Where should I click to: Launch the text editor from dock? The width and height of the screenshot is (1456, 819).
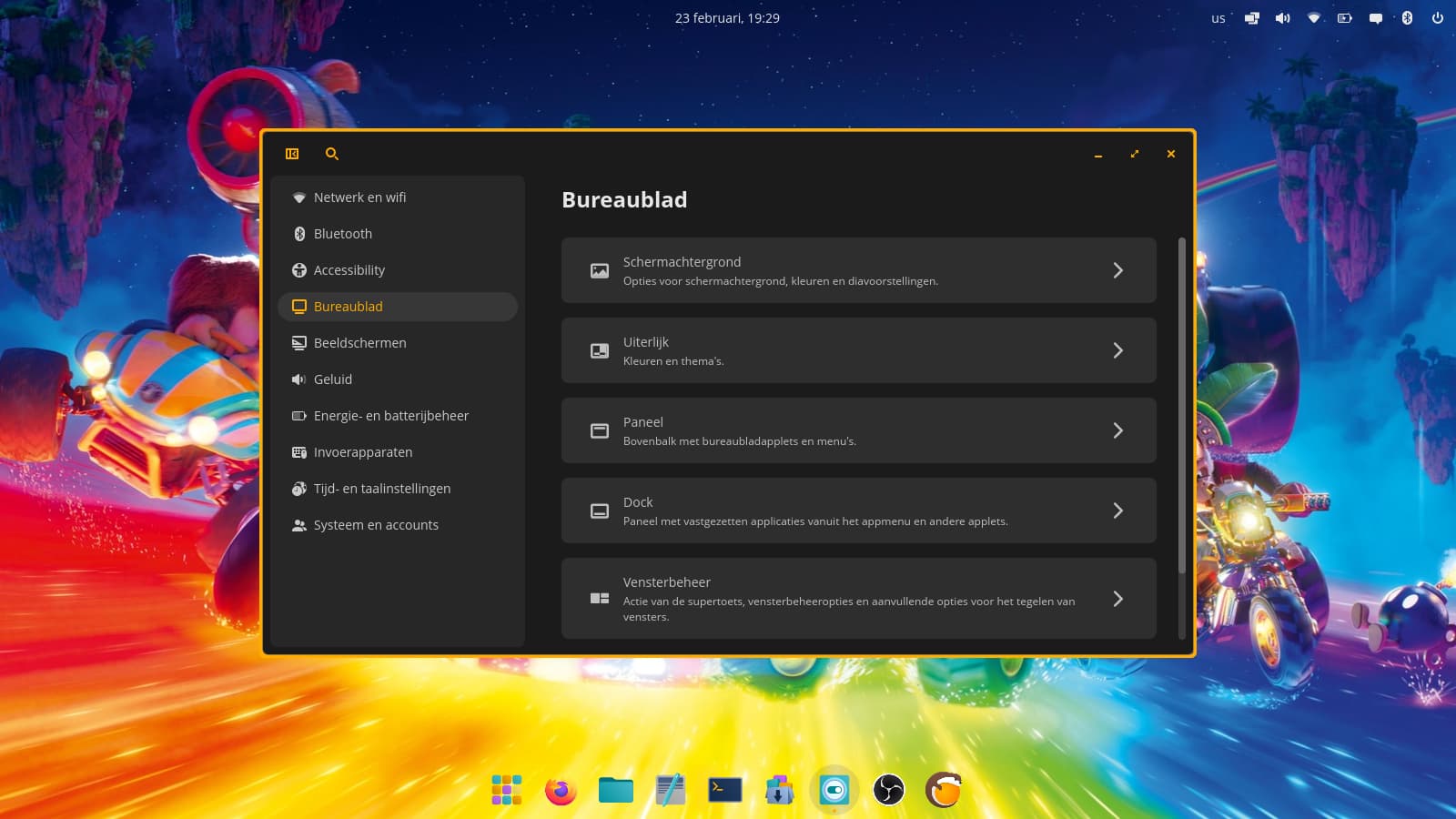point(671,790)
